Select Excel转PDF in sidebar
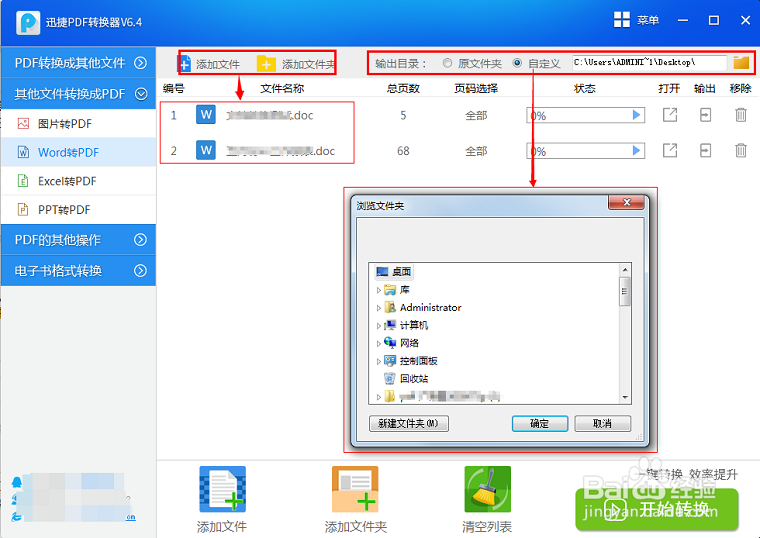 79,181
